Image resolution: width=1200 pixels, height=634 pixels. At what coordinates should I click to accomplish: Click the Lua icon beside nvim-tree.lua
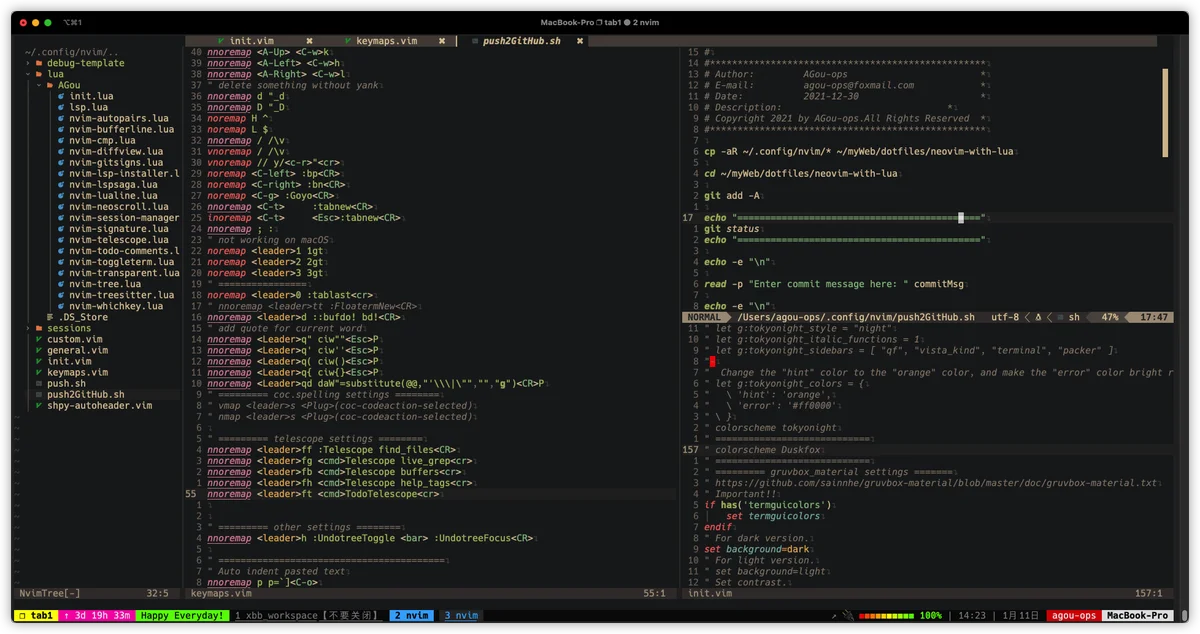[61, 284]
